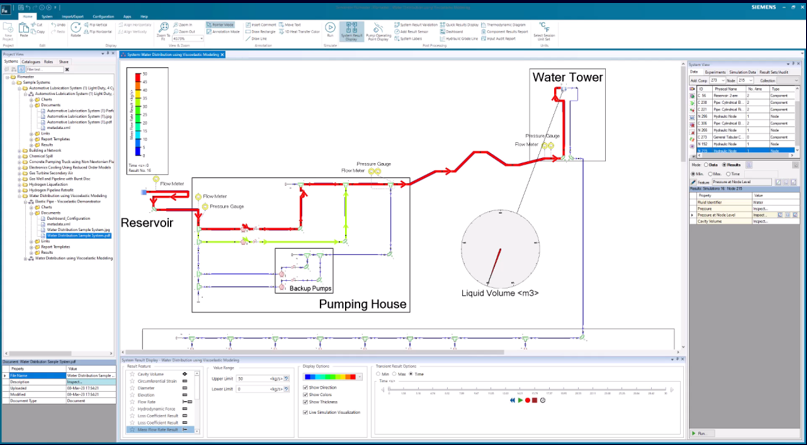
Task: Open the zoom percentage dropdown
Action: [x=201, y=39]
